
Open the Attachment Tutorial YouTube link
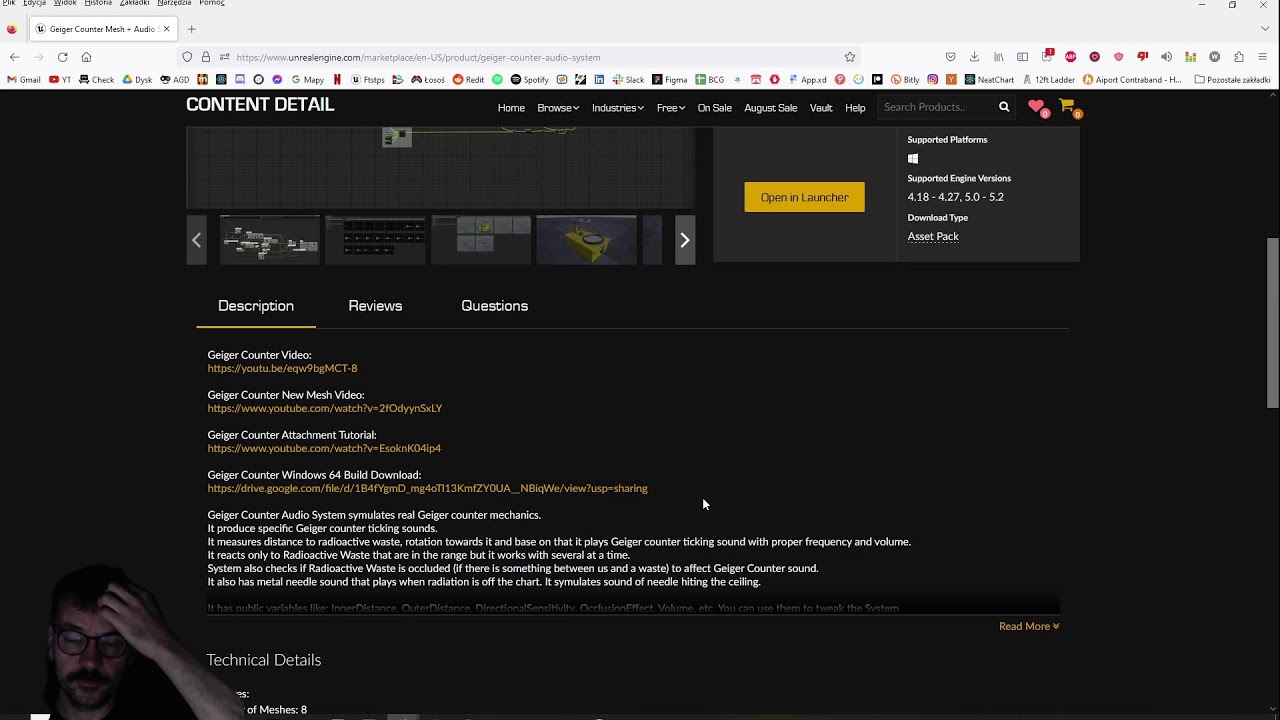(324, 448)
